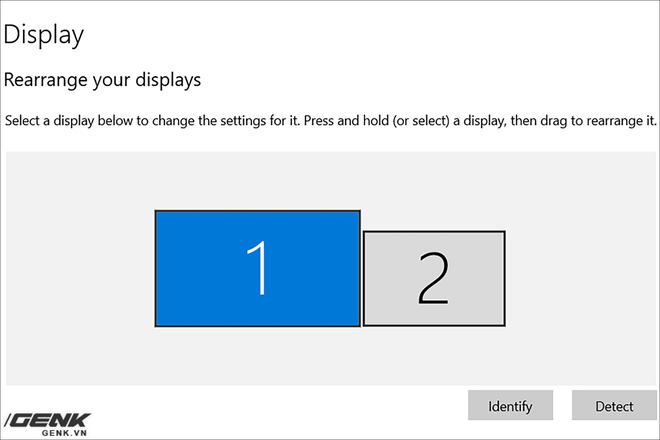660x440 pixels.
Task: Click the display selection instruction text
Action: 329,121
